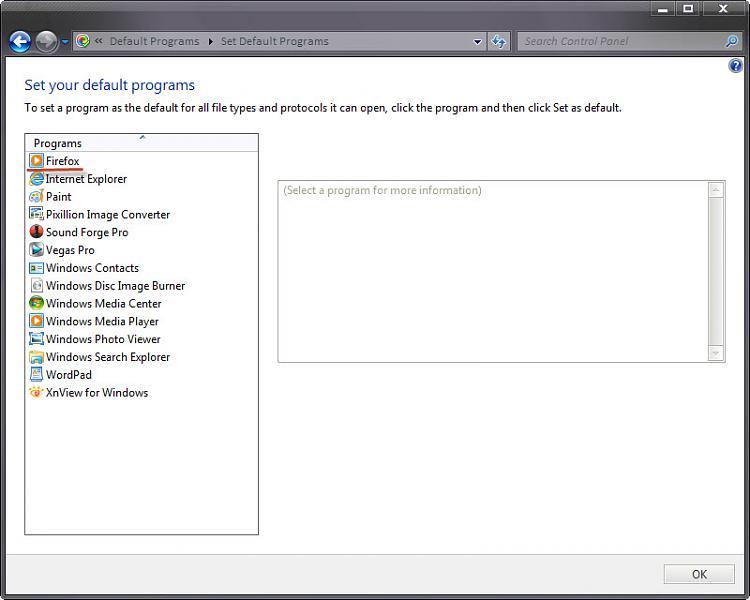This screenshot has height=600, width=750.
Task: Select Internet Explorer in the list
Action: [x=86, y=179]
